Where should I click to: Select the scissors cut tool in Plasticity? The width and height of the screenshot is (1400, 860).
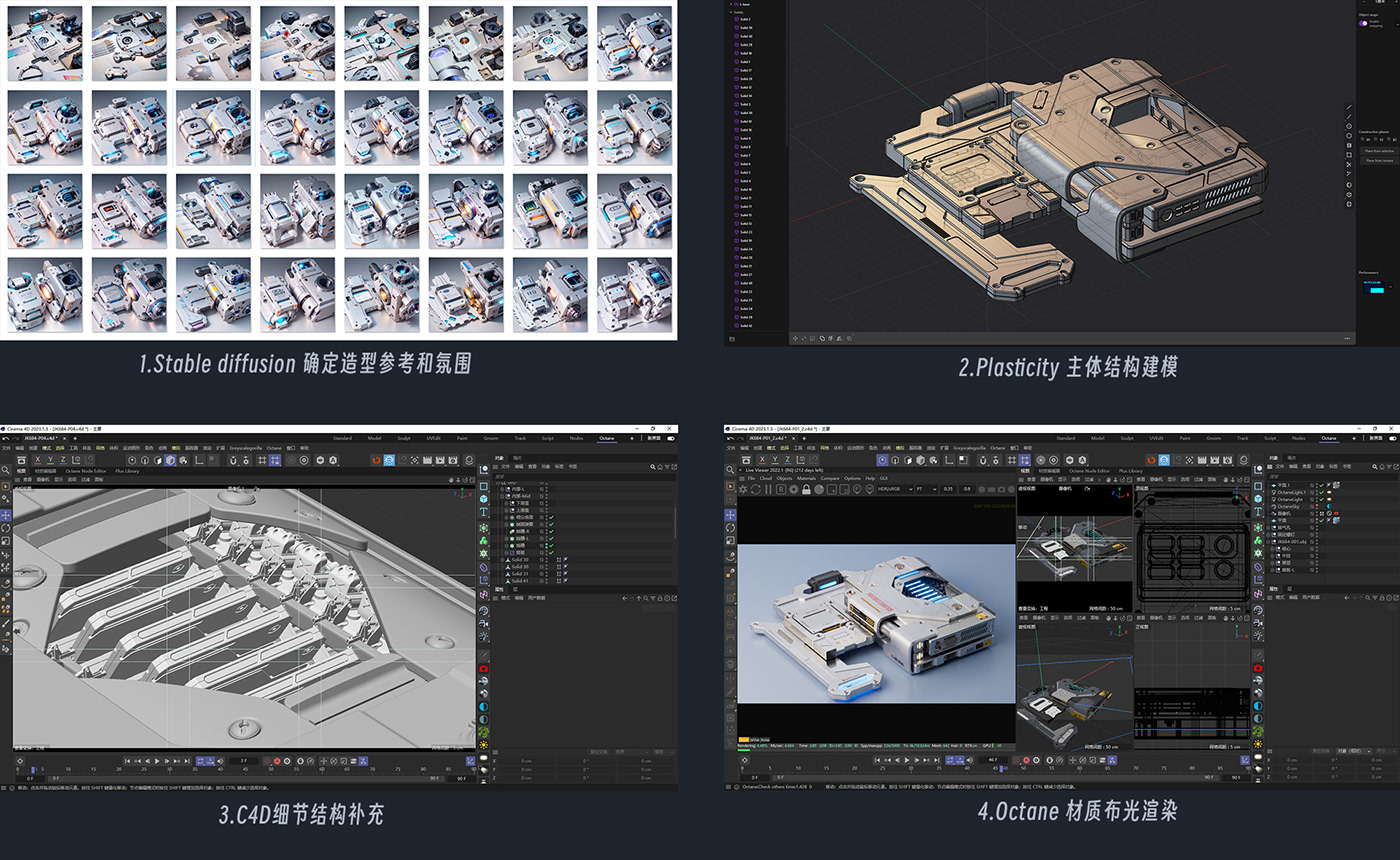tap(1349, 164)
